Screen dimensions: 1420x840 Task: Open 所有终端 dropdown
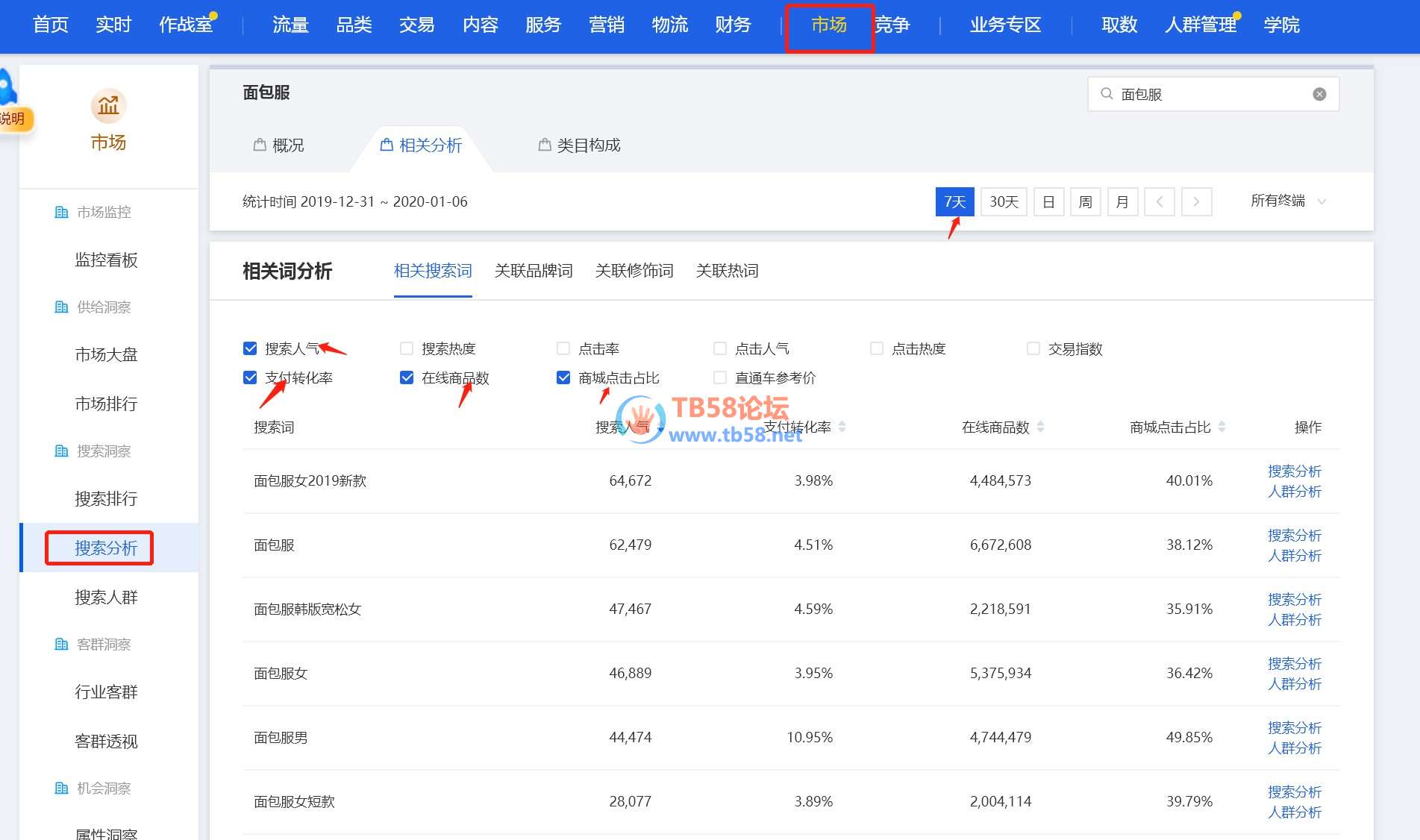[1289, 201]
